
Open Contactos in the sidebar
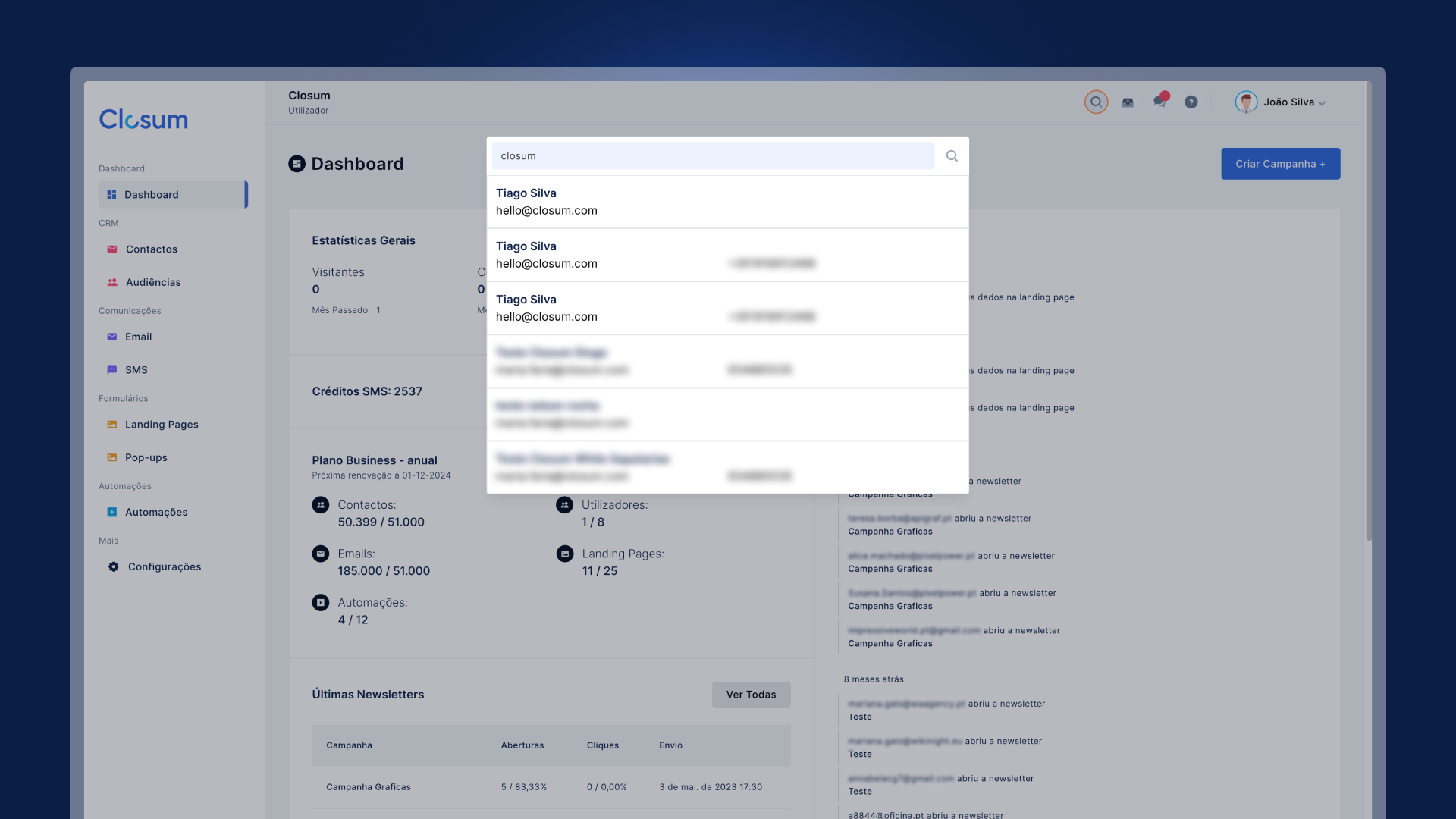[152, 249]
